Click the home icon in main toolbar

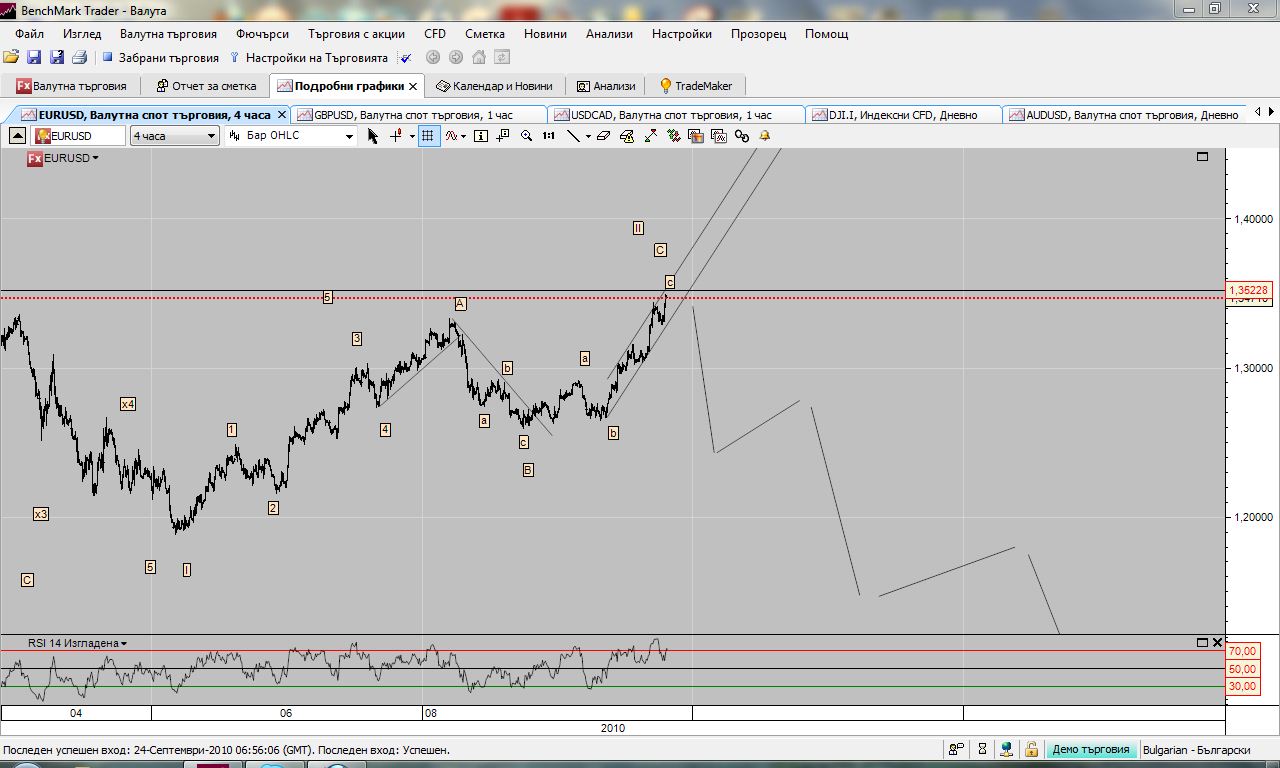pos(479,58)
